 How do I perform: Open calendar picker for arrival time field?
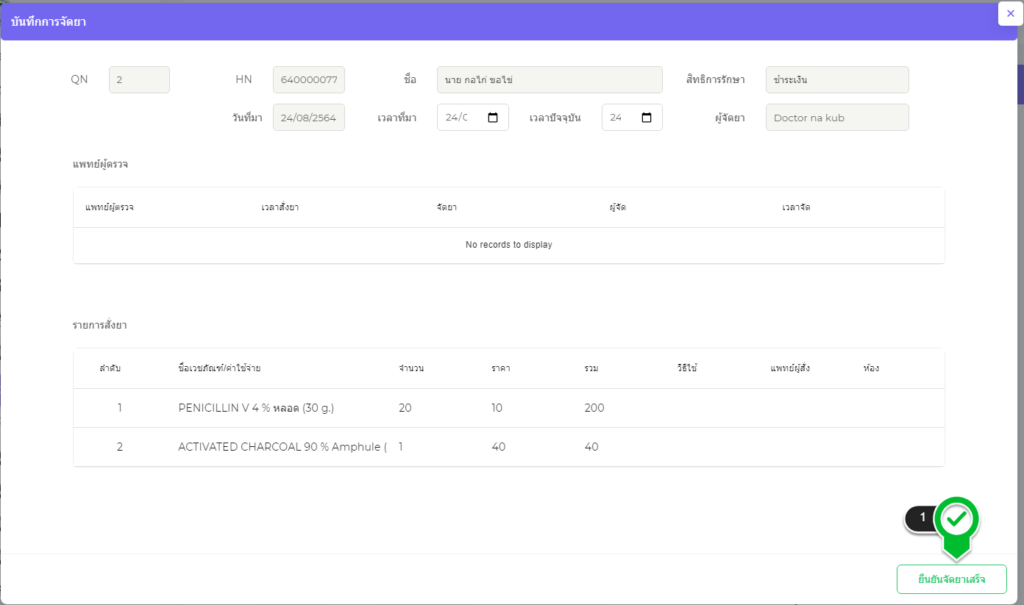point(492,118)
